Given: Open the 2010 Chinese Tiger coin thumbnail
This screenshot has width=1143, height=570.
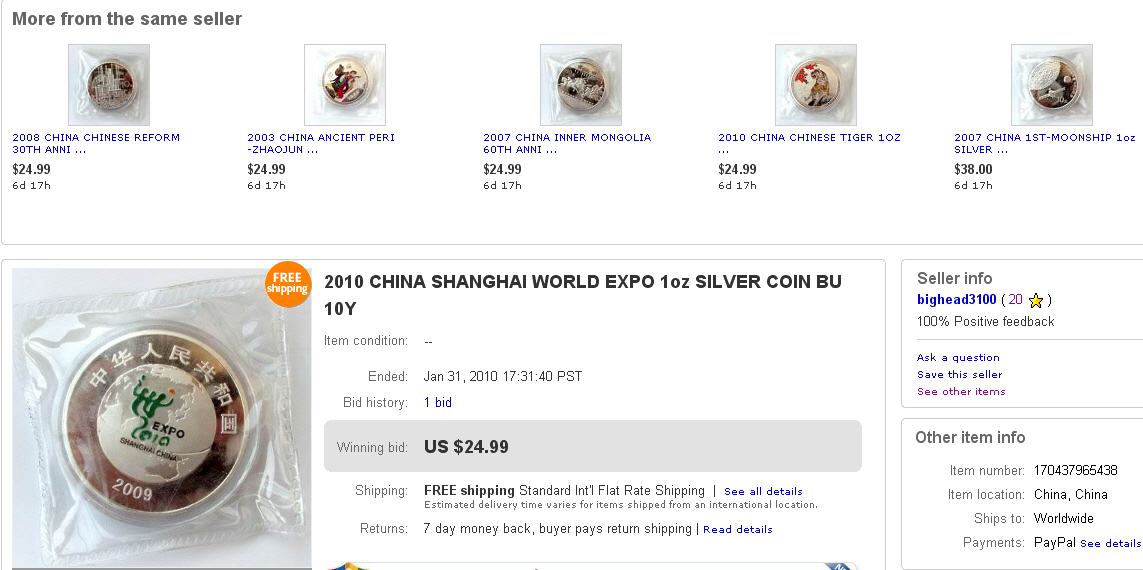Looking at the screenshot, I should [x=816, y=85].
